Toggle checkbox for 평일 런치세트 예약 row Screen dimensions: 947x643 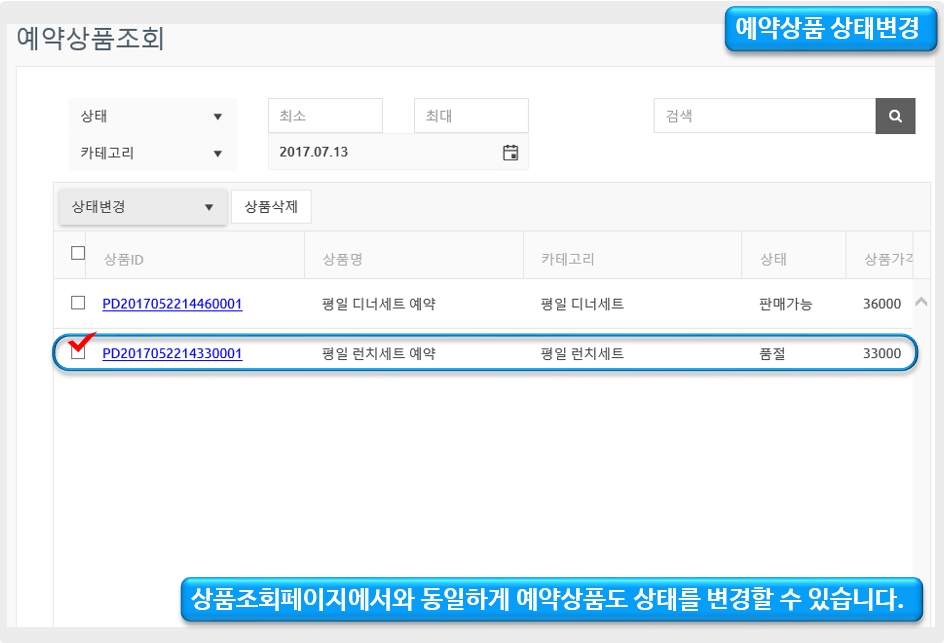[x=78, y=353]
